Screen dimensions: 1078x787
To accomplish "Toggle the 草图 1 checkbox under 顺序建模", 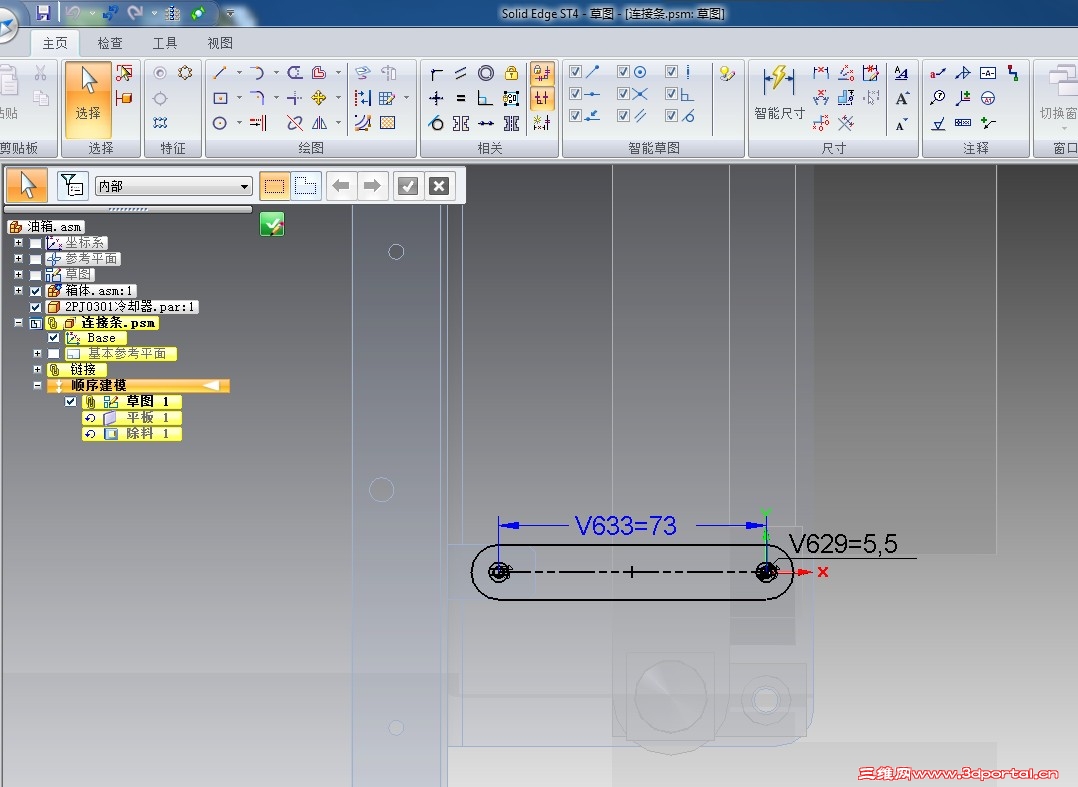I will (70, 401).
